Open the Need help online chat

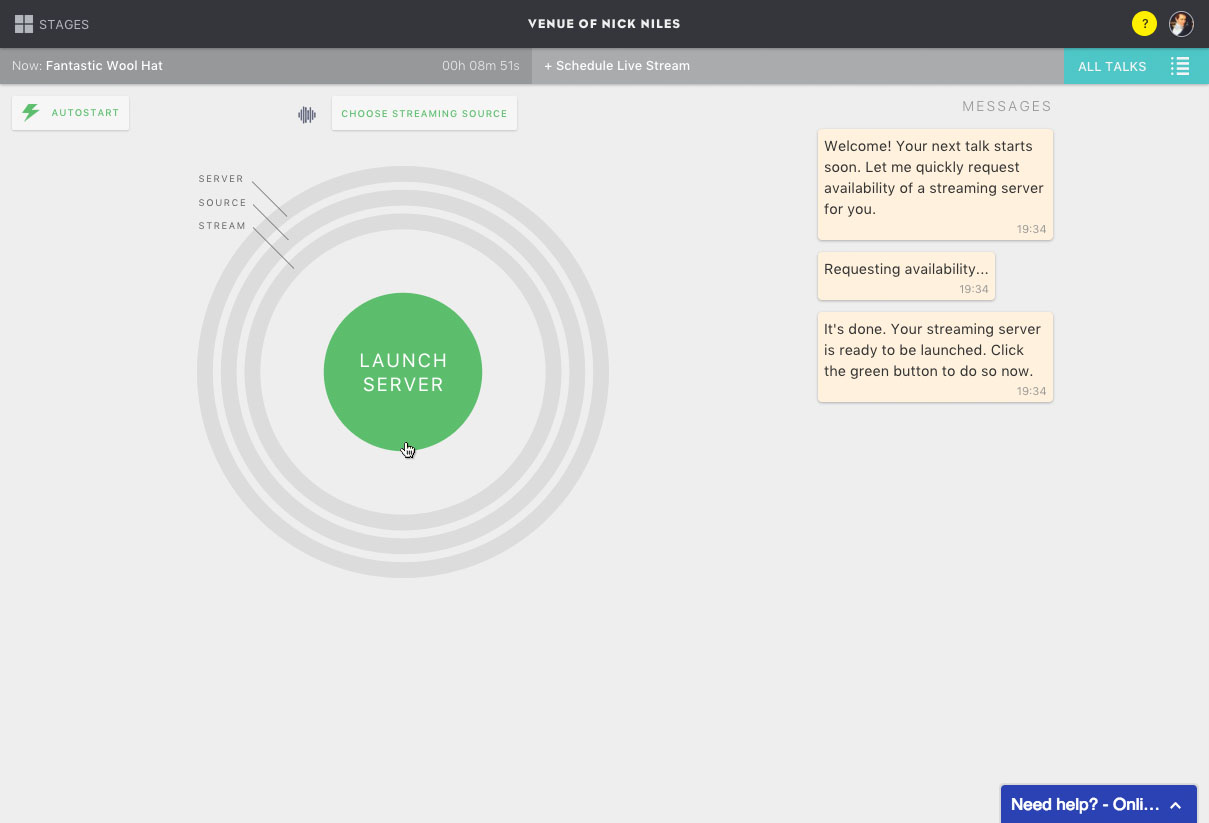tap(1099, 804)
